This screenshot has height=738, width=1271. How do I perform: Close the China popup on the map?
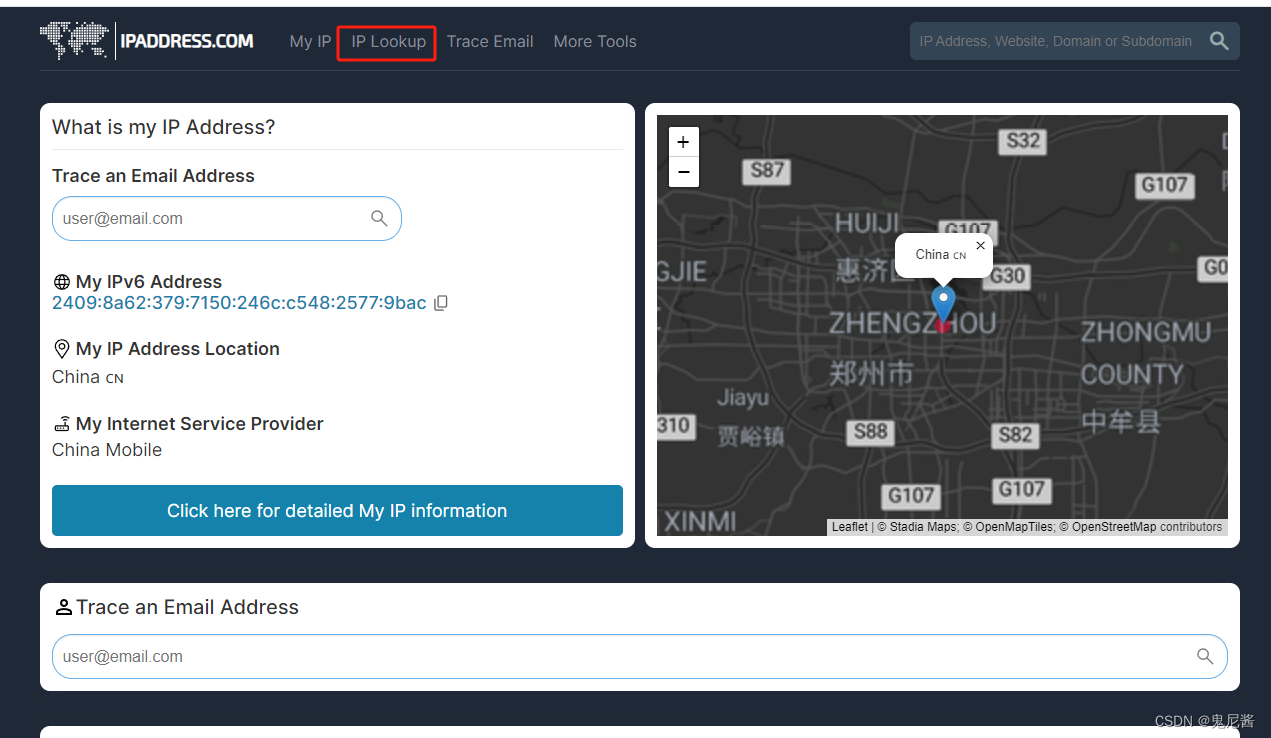[980, 245]
